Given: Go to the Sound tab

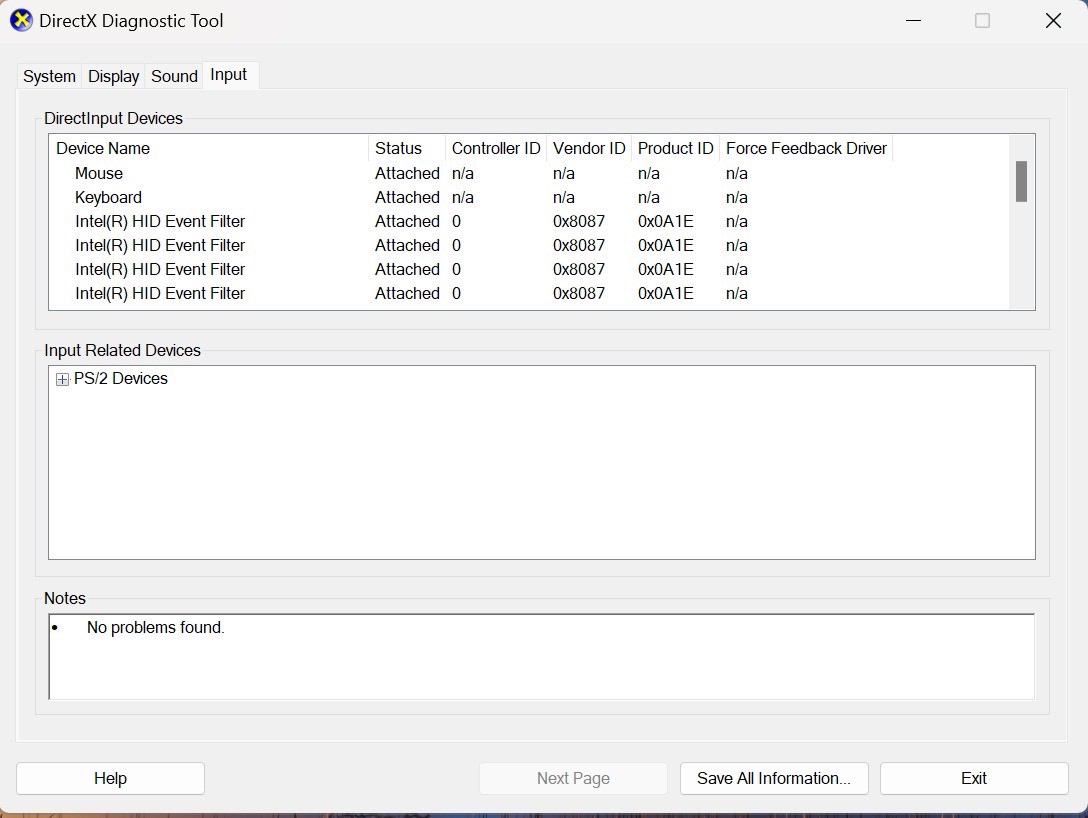Looking at the screenshot, I should click(174, 76).
